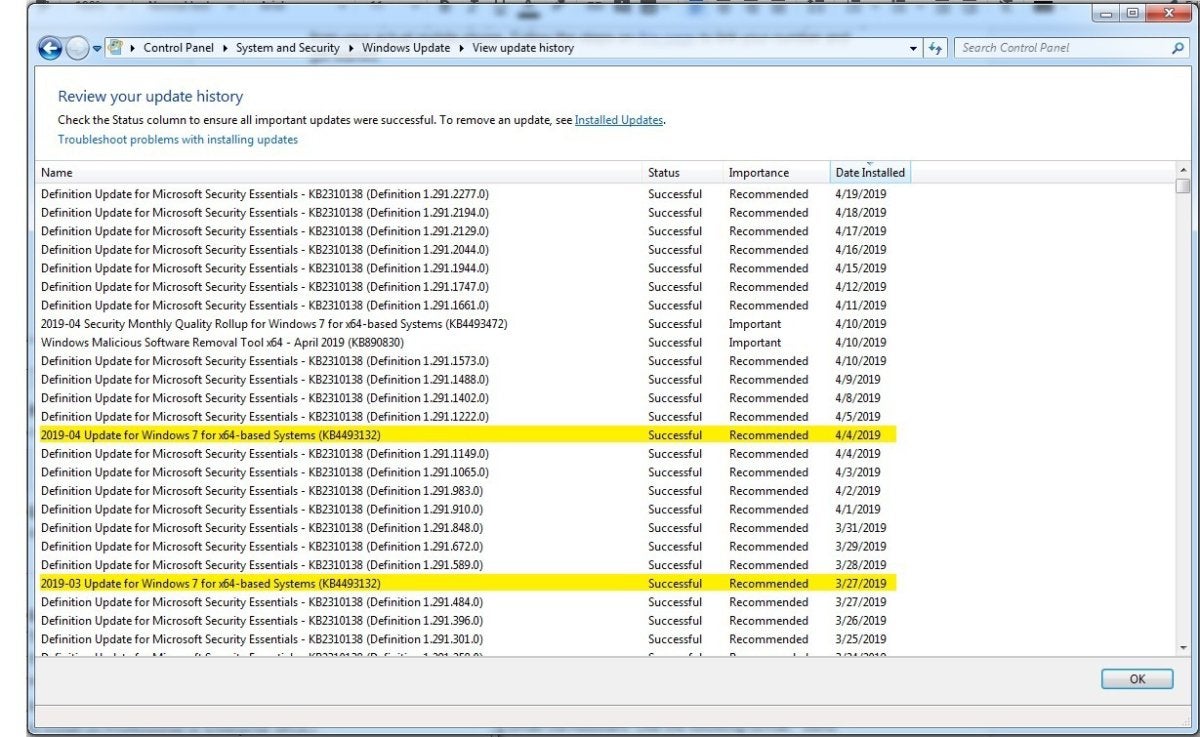Open the recent pages dropdown beside Forward

97,49
